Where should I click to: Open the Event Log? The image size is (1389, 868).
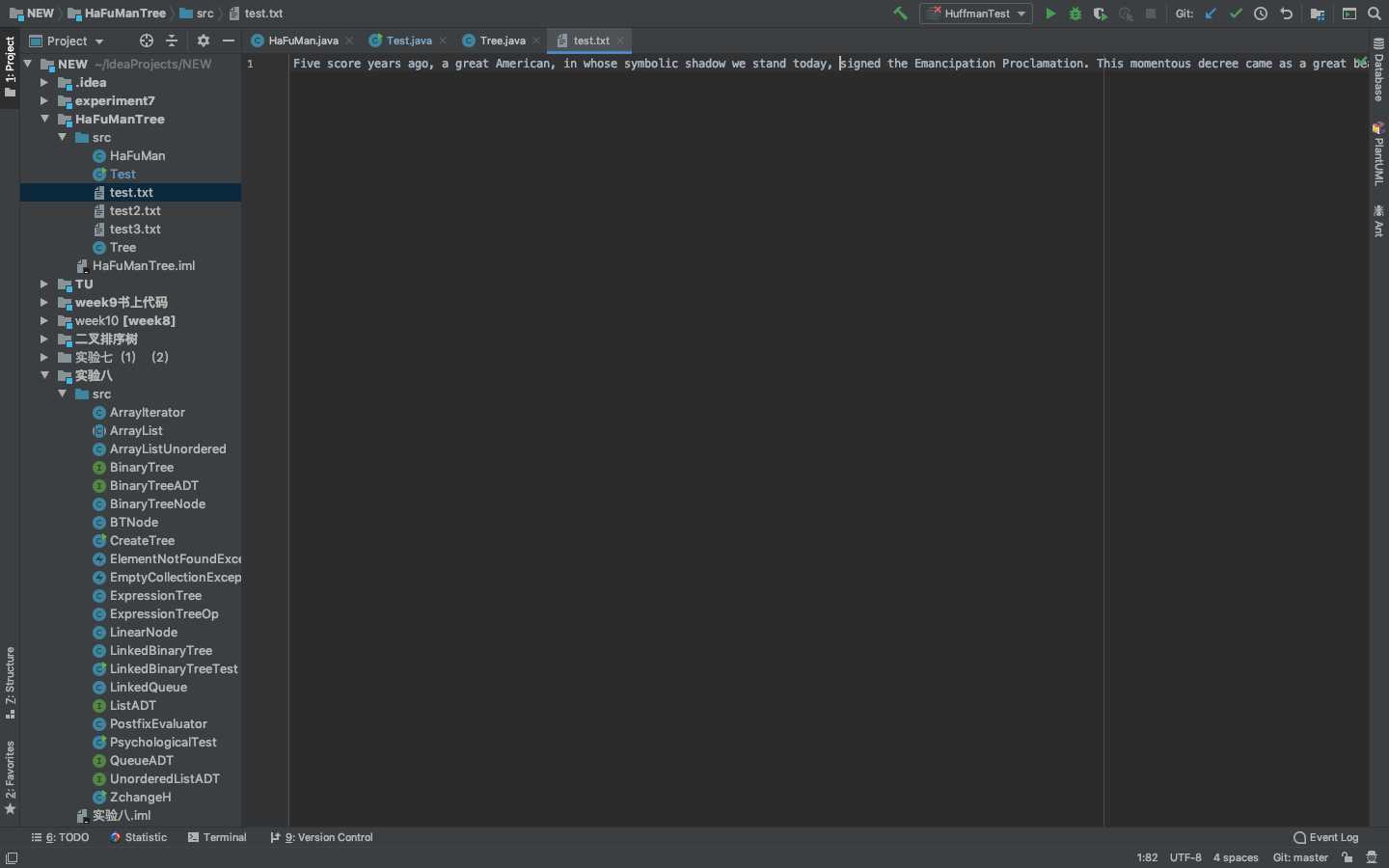[1326, 838]
